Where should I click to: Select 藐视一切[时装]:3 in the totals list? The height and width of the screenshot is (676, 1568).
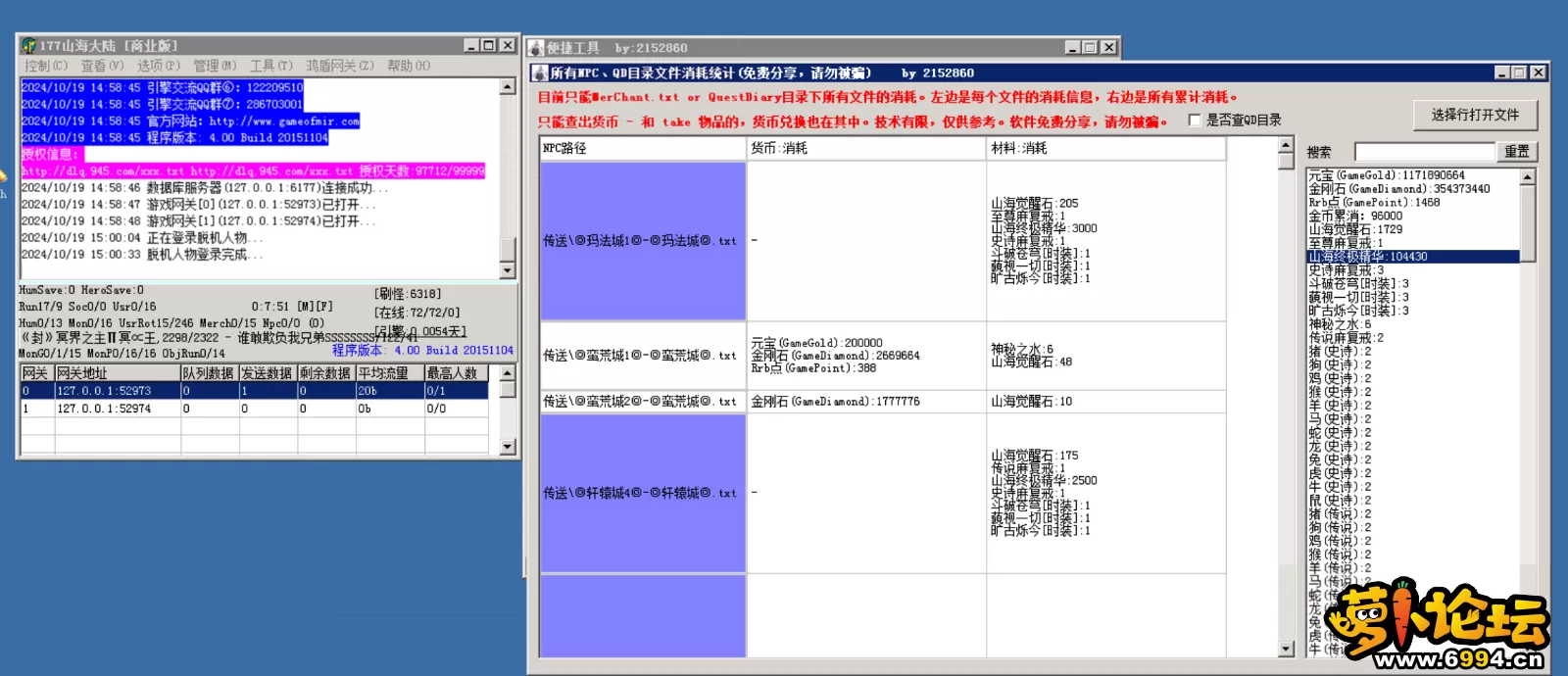(x=1413, y=297)
